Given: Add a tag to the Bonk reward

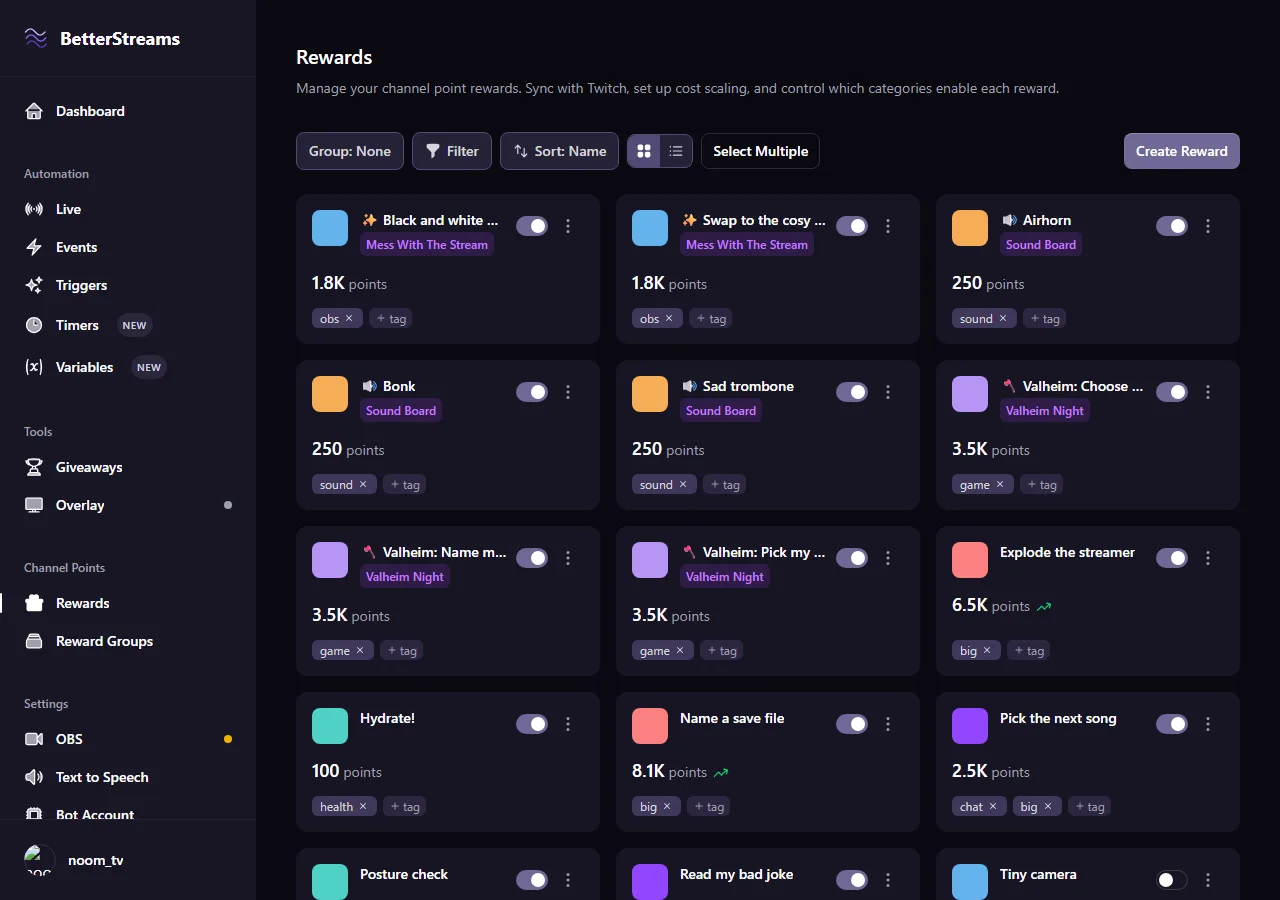Looking at the screenshot, I should tap(404, 485).
